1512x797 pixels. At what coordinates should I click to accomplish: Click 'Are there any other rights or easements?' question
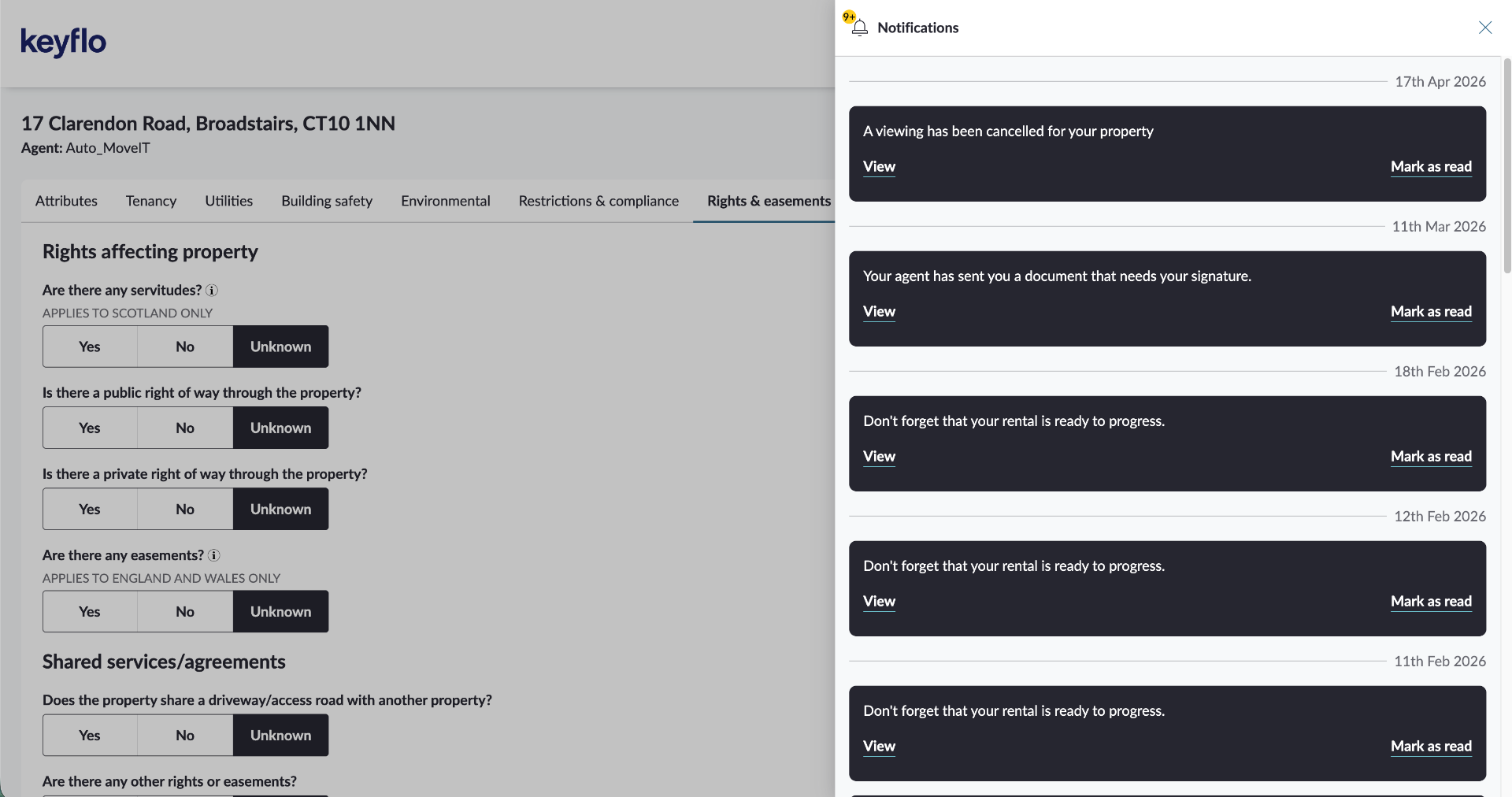[169, 782]
